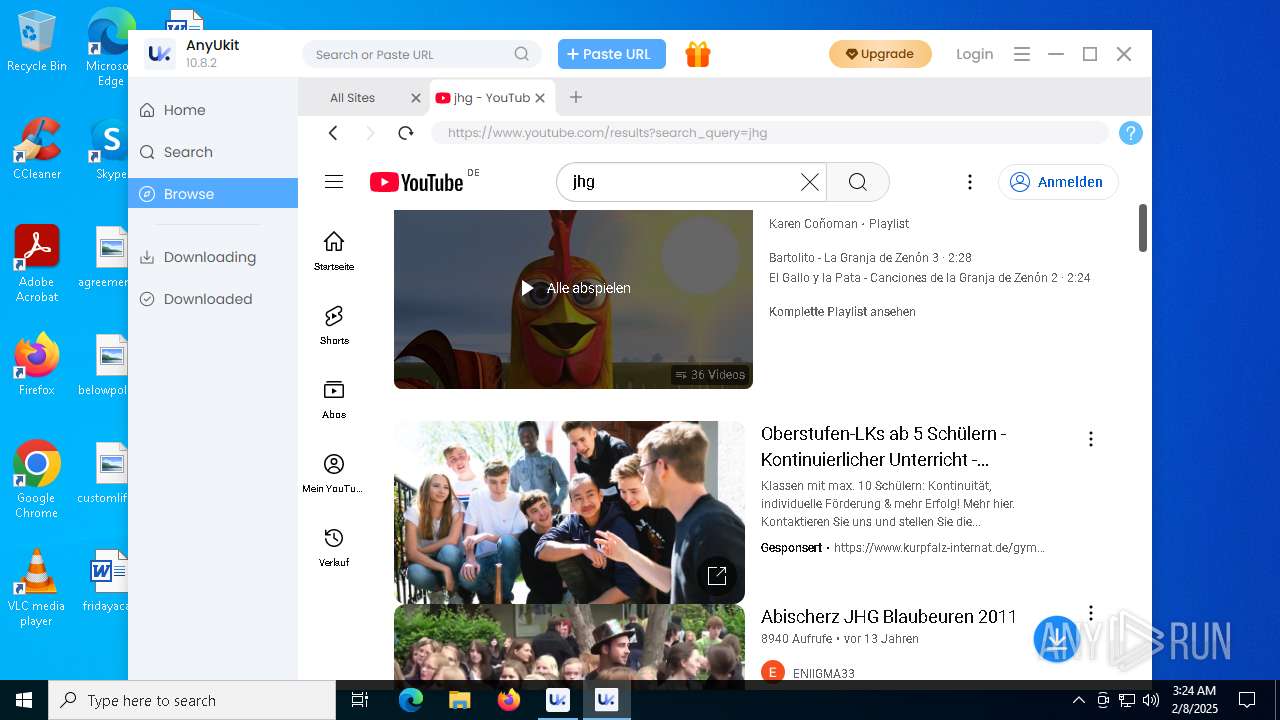The image size is (1280, 720).
Task: Open external link icon on ad thumbnail
Action: [x=717, y=575]
